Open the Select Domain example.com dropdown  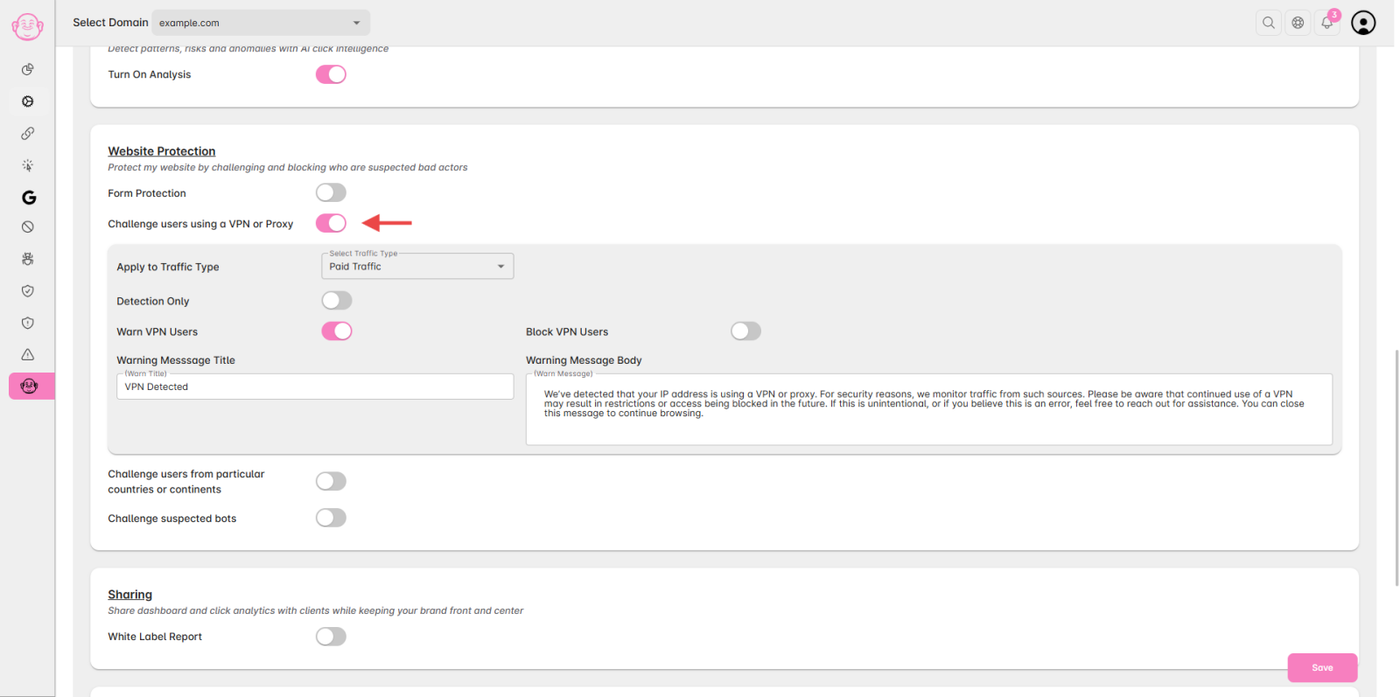click(261, 22)
